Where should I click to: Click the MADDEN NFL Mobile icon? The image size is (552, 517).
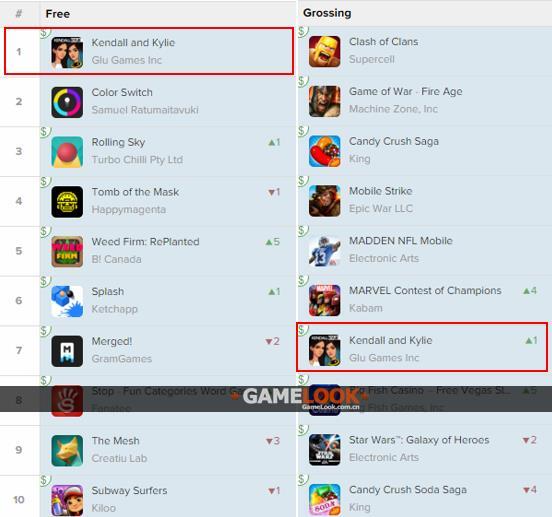pyautogui.click(x=325, y=251)
